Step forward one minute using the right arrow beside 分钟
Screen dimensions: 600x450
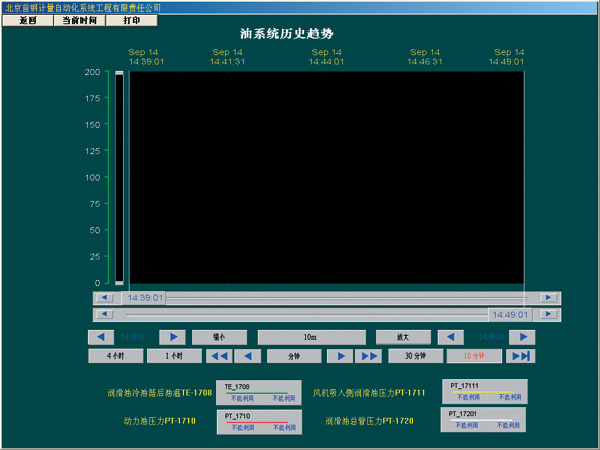click(341, 355)
